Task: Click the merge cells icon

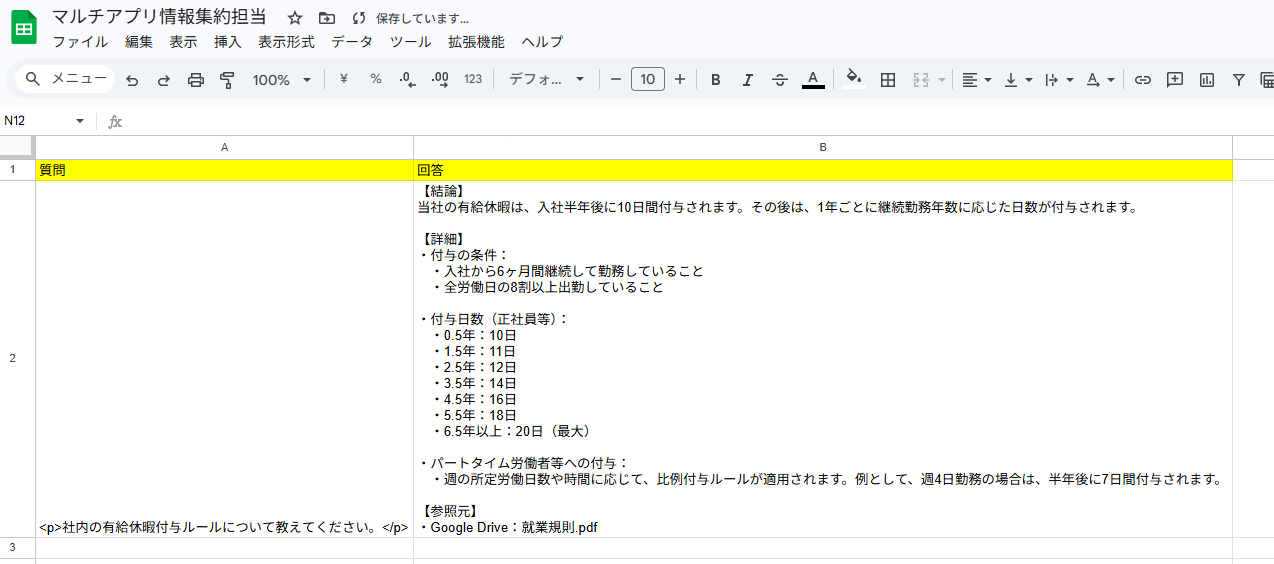Action: [x=921, y=80]
